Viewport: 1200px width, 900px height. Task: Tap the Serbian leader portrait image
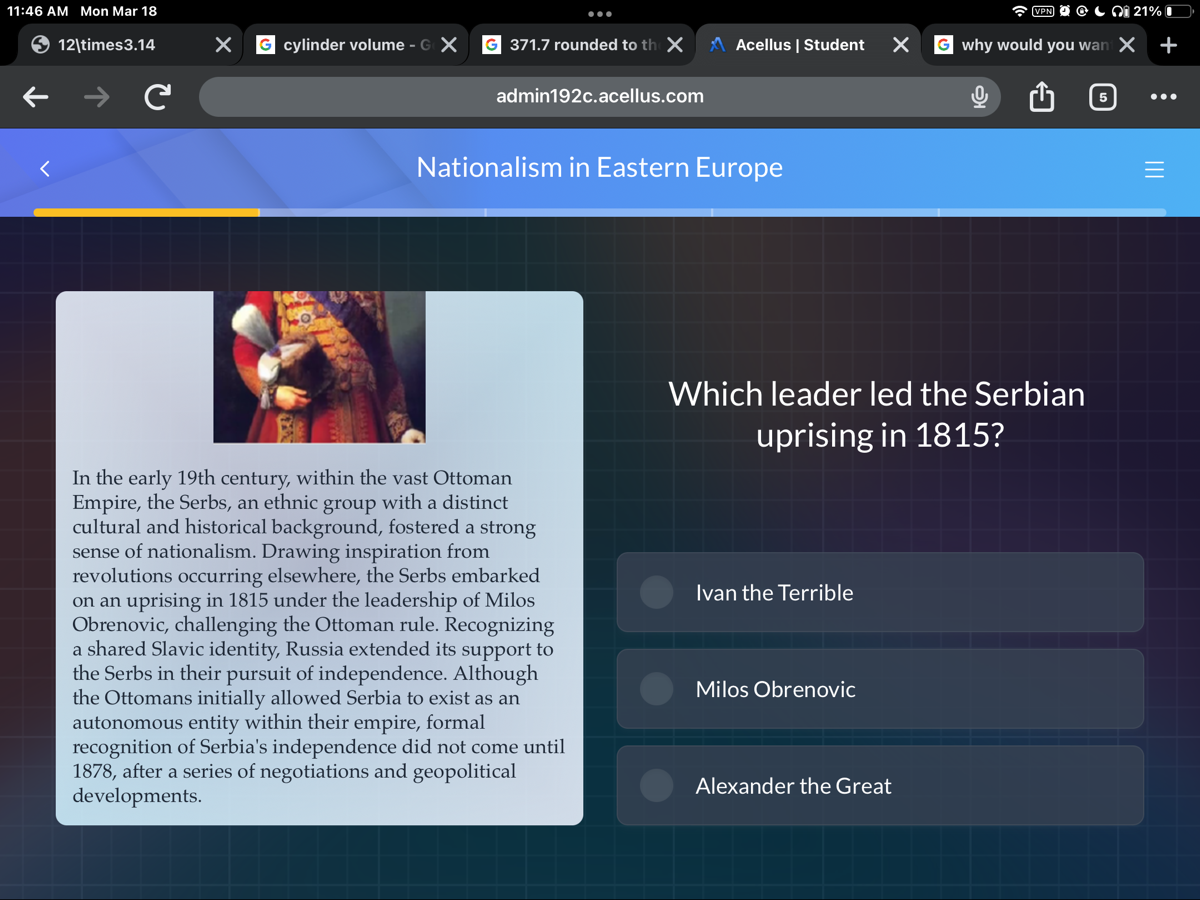point(318,367)
